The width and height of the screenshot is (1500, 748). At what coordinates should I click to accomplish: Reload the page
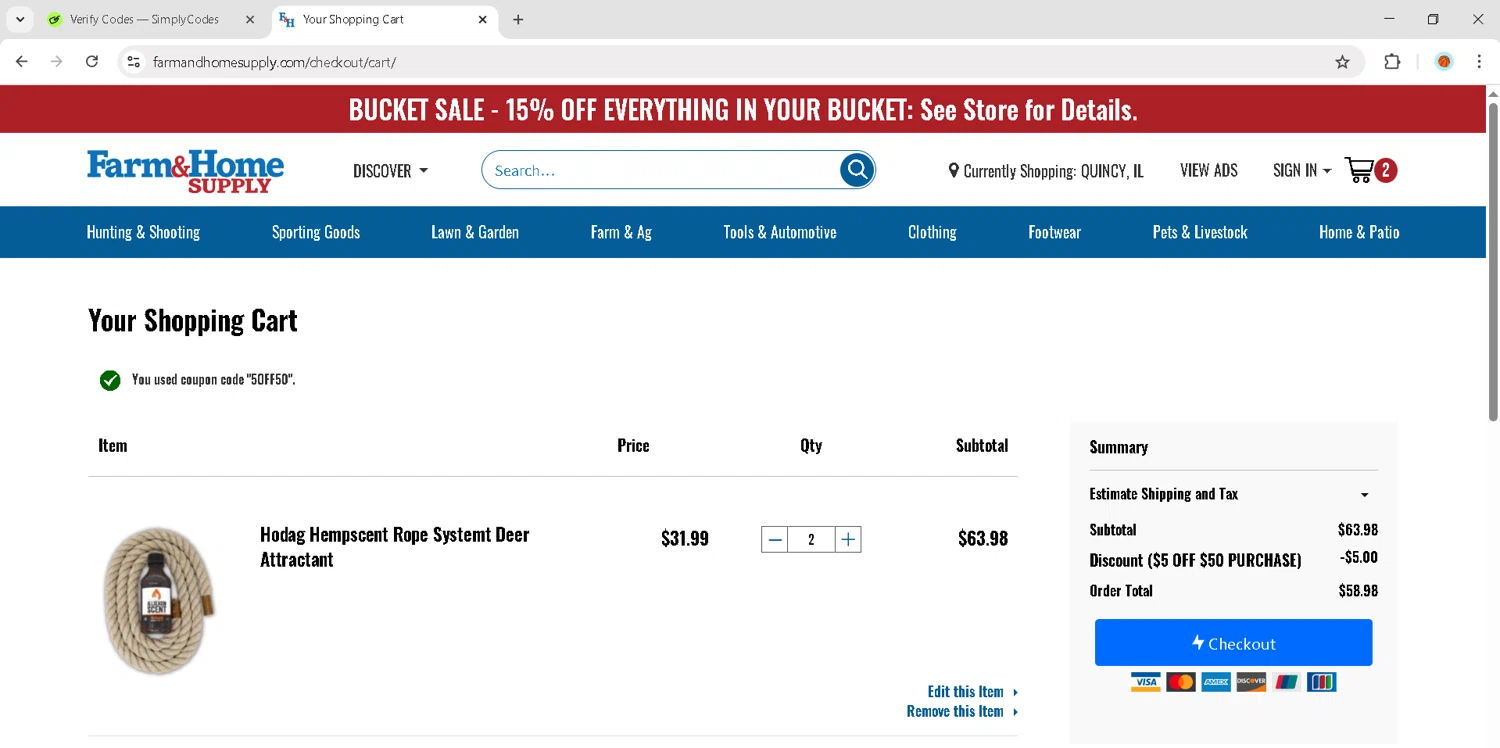coord(92,62)
